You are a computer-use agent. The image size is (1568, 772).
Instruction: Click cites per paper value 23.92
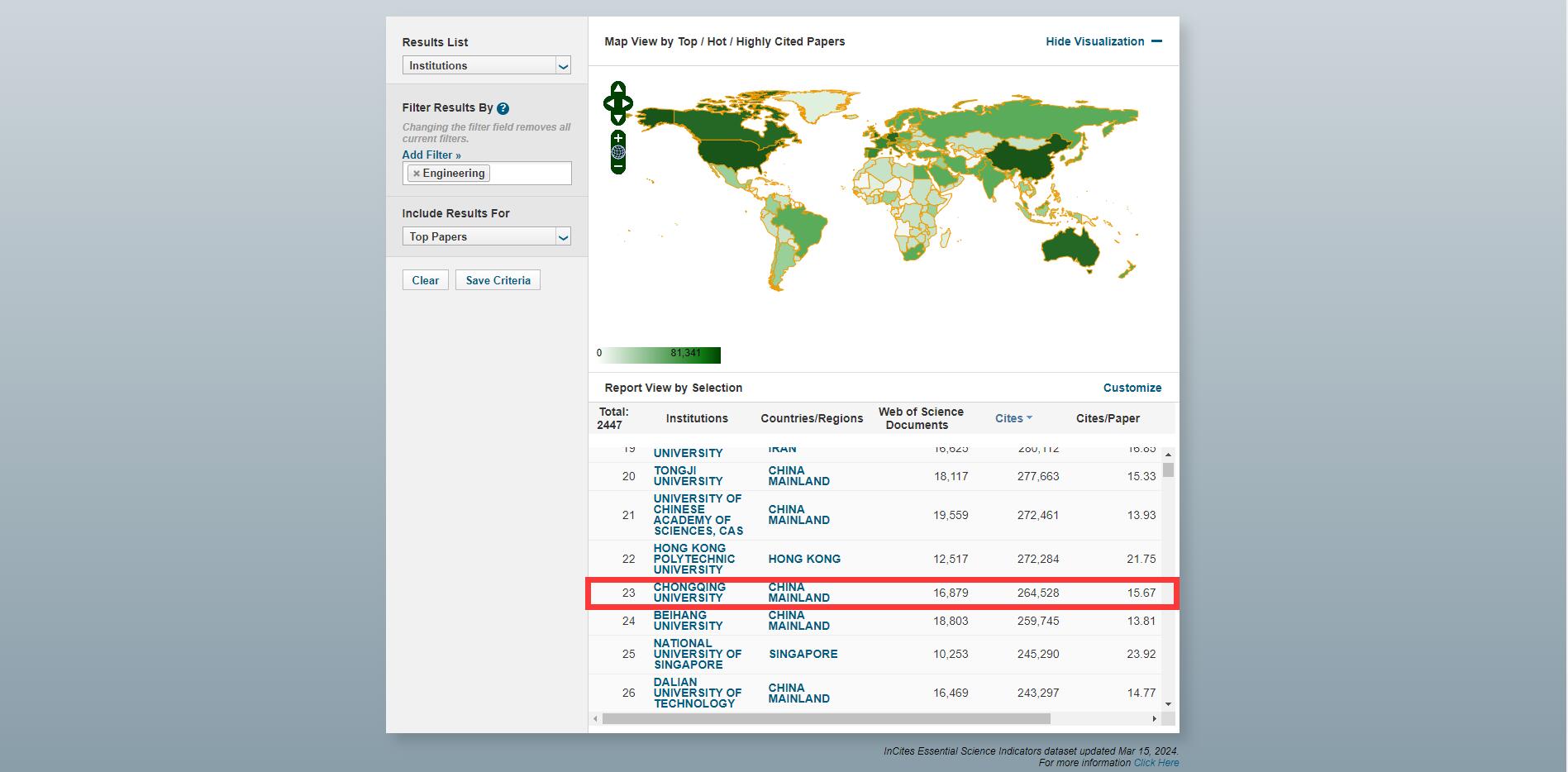(x=1141, y=654)
